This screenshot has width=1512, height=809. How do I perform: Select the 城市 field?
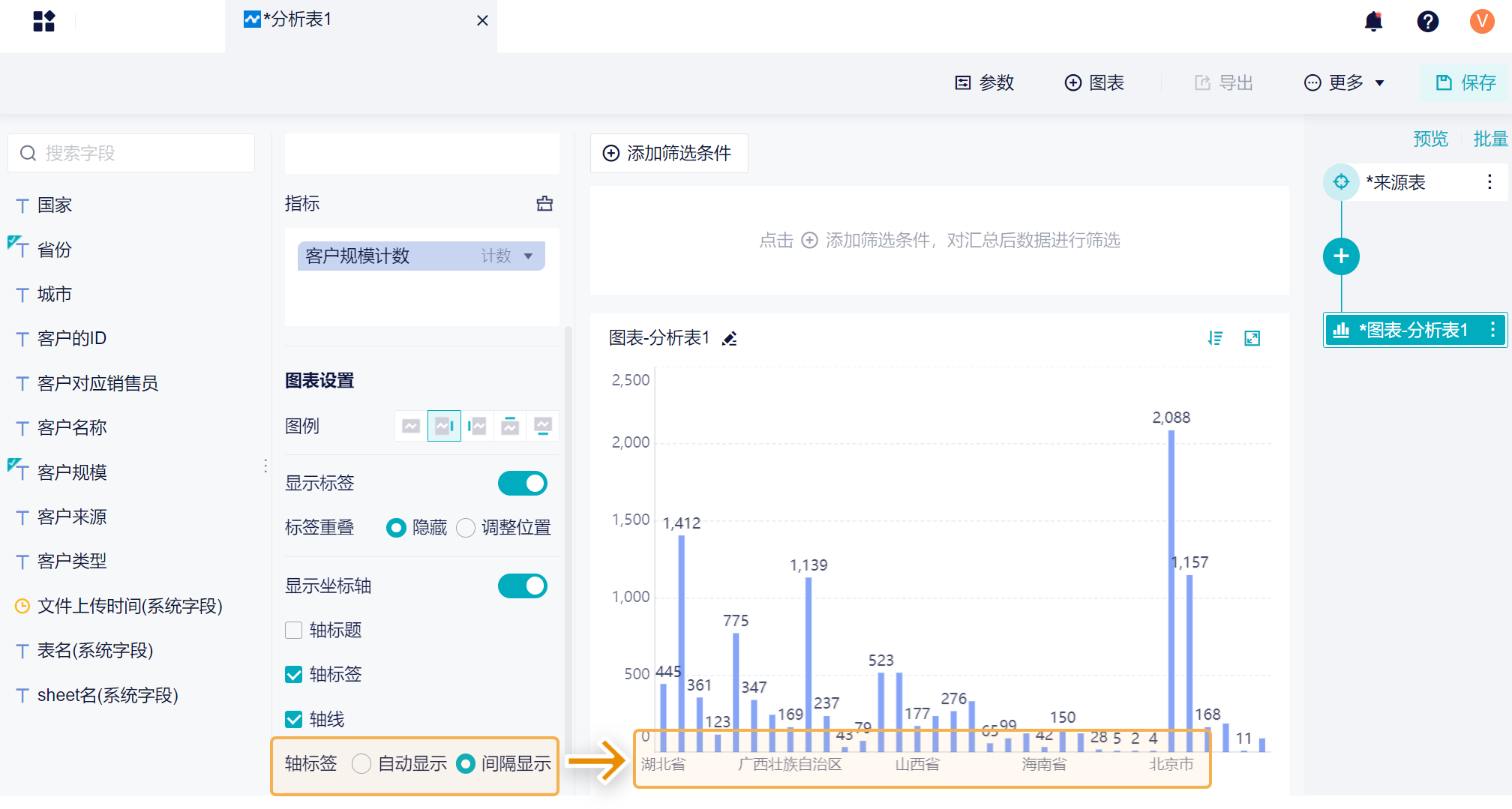click(x=54, y=294)
